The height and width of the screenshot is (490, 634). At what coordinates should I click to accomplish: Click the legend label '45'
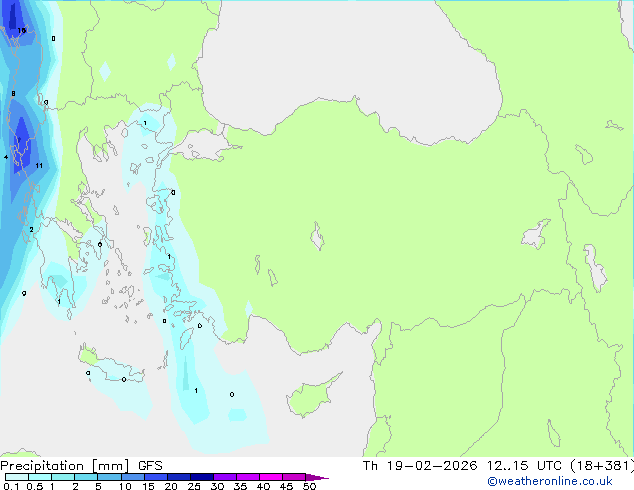coord(286,486)
